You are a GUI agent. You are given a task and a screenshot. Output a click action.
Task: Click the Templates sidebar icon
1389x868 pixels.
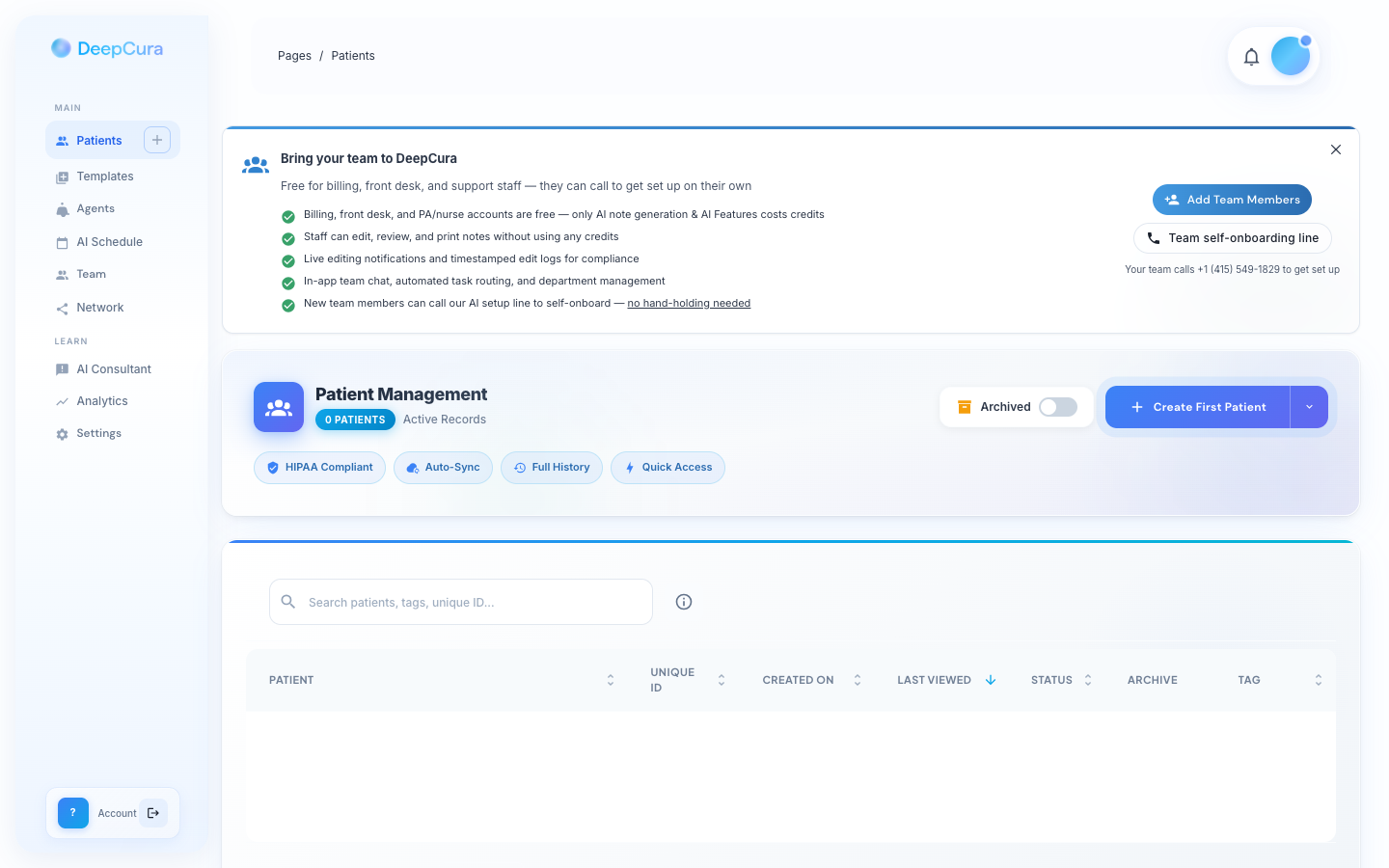click(x=62, y=177)
